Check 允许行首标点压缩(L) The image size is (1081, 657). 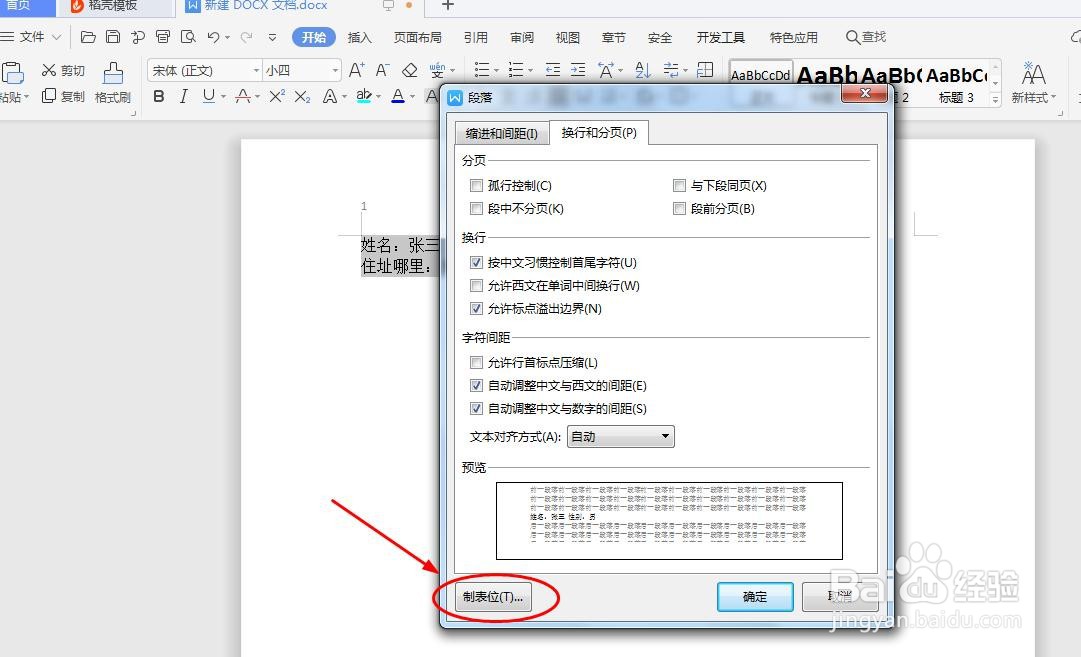(x=476, y=363)
